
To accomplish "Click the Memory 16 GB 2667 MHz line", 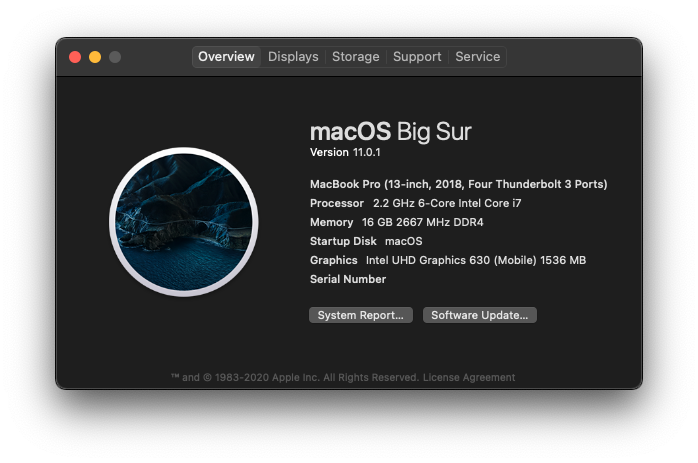I will [x=396, y=222].
